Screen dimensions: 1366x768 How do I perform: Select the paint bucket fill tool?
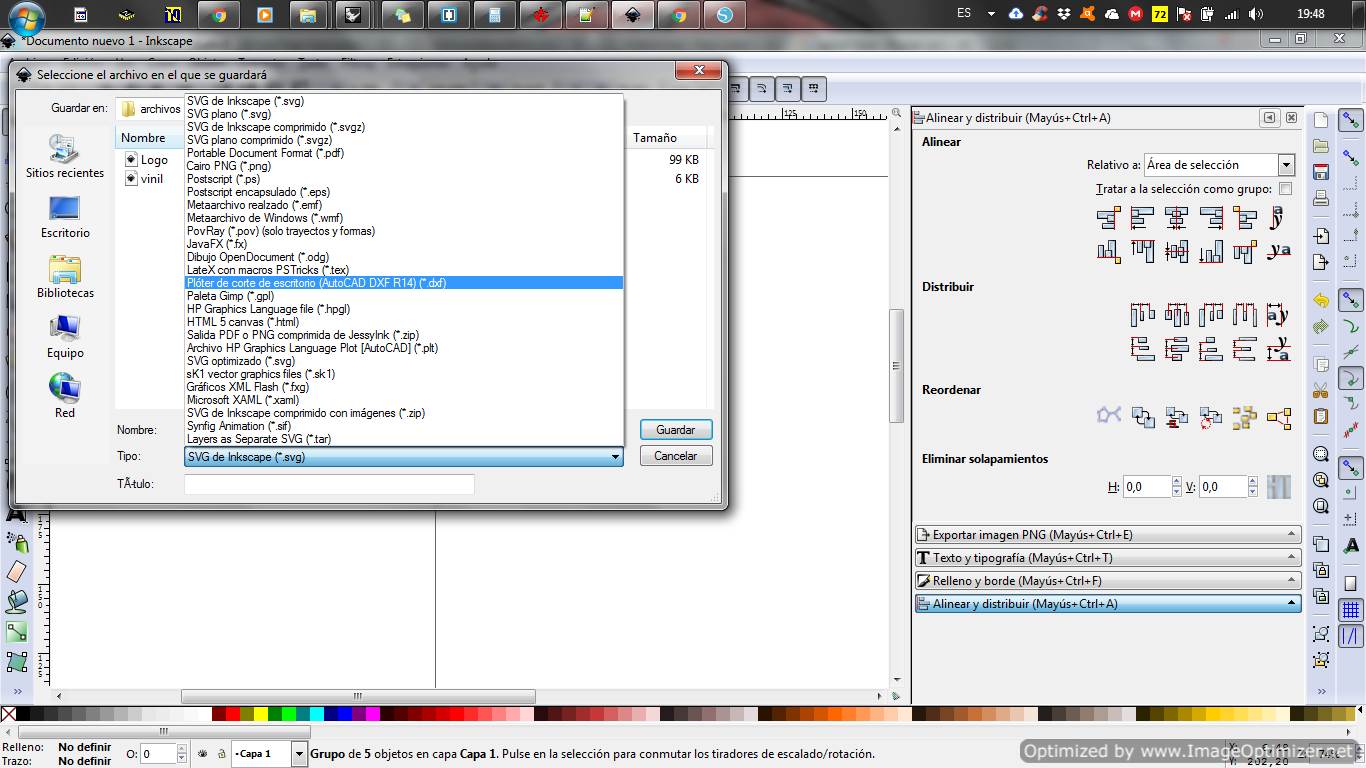pos(17,601)
